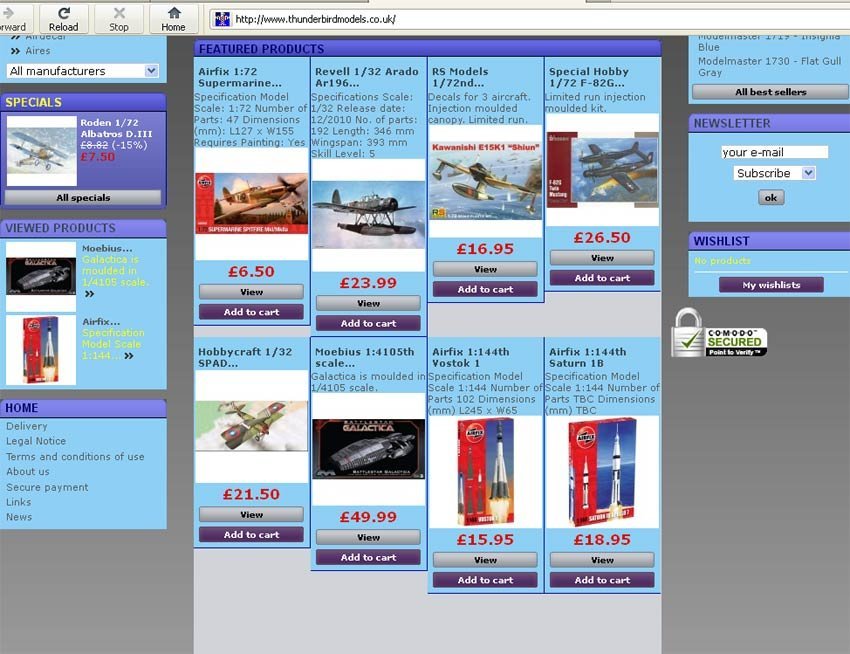
Task: Open the Delivery page link
Action: pyautogui.click(x=27, y=426)
